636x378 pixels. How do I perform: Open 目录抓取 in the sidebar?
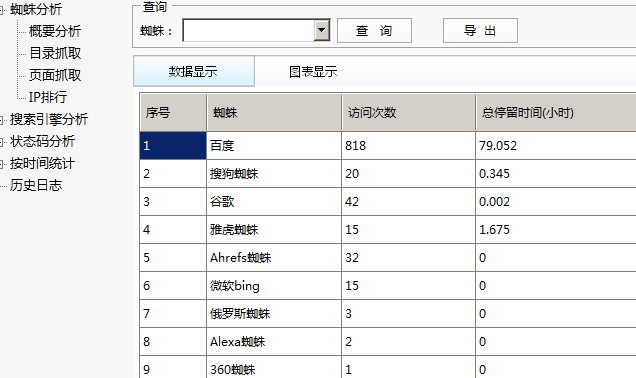[55, 53]
